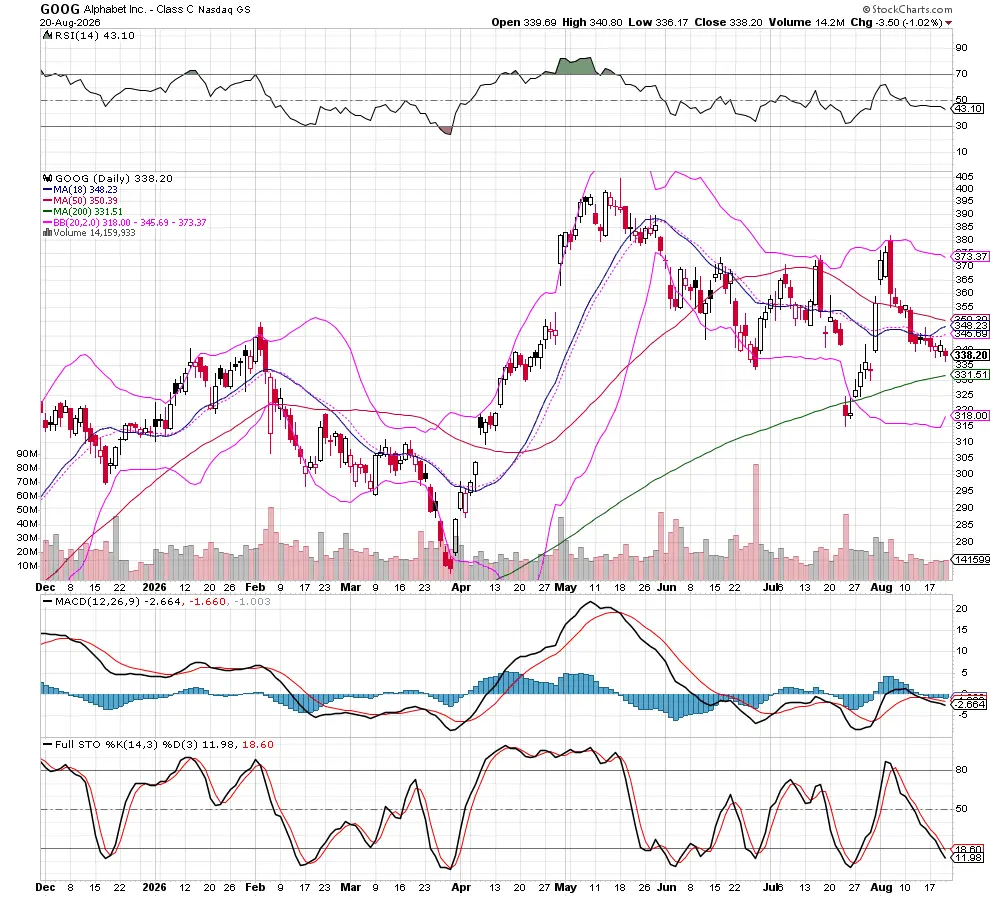Screen dimensions: 990x897
Task: Click the blue line marker for MA(18)
Action: pyautogui.click(x=47, y=189)
